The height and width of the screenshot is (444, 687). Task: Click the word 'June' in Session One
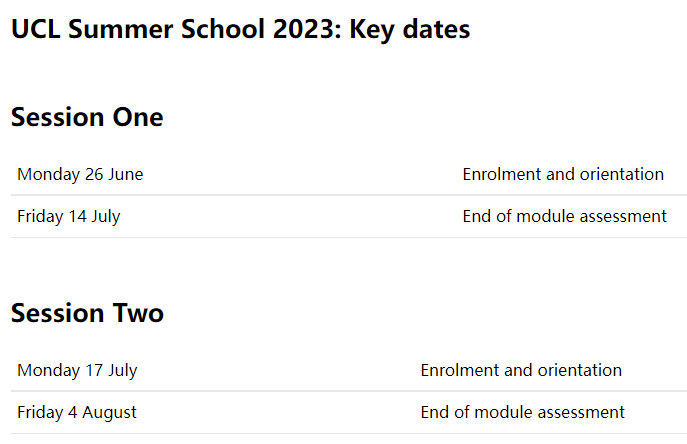(x=126, y=174)
